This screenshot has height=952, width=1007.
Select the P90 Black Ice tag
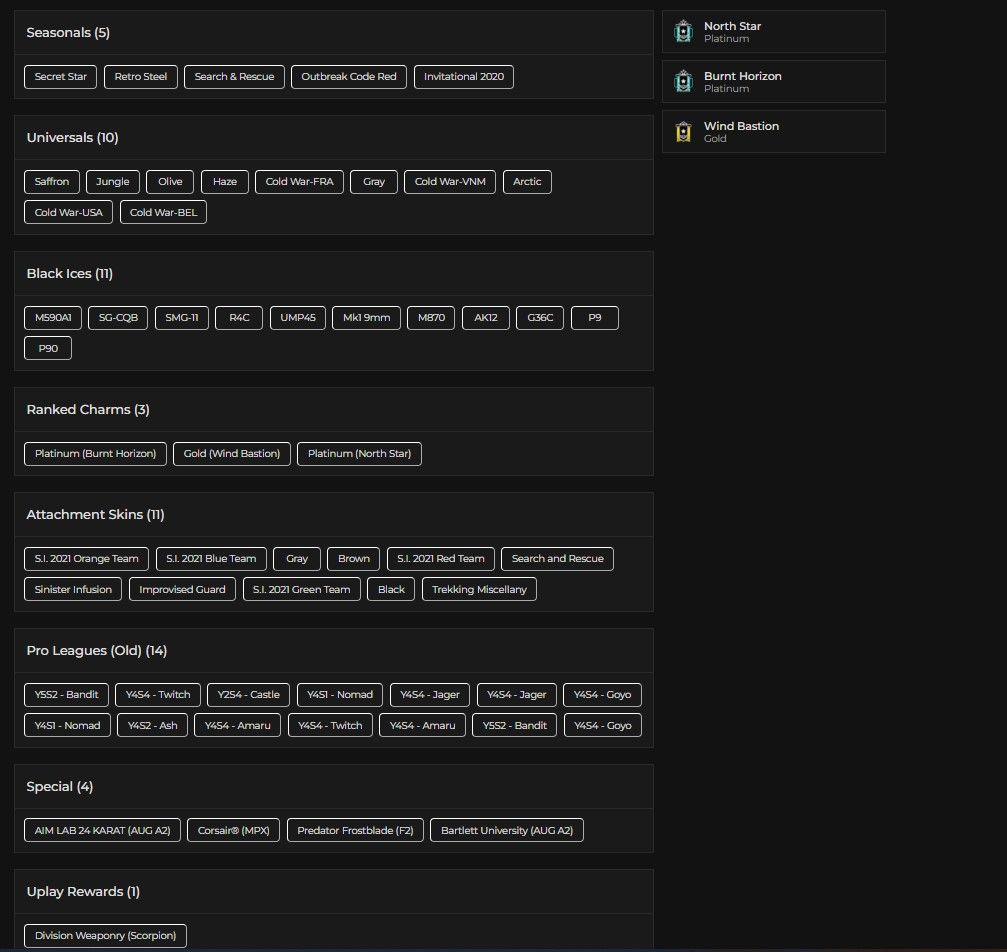pos(48,349)
